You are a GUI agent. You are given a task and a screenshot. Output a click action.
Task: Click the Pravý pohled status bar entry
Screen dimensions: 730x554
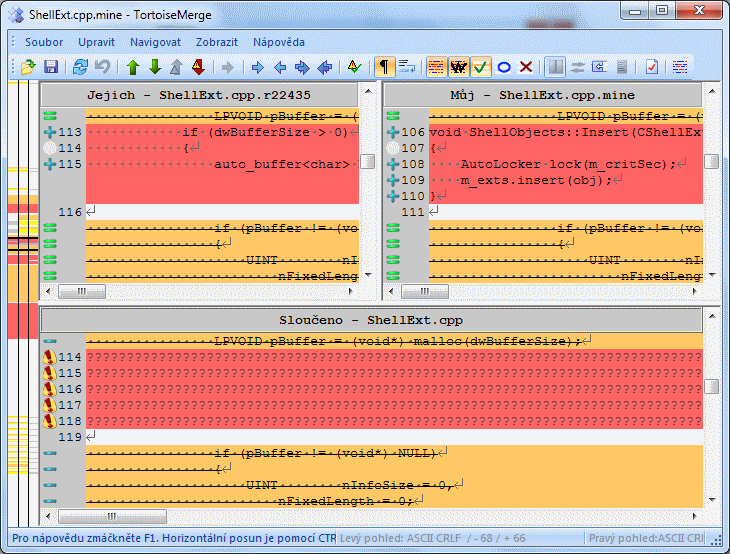point(645,539)
